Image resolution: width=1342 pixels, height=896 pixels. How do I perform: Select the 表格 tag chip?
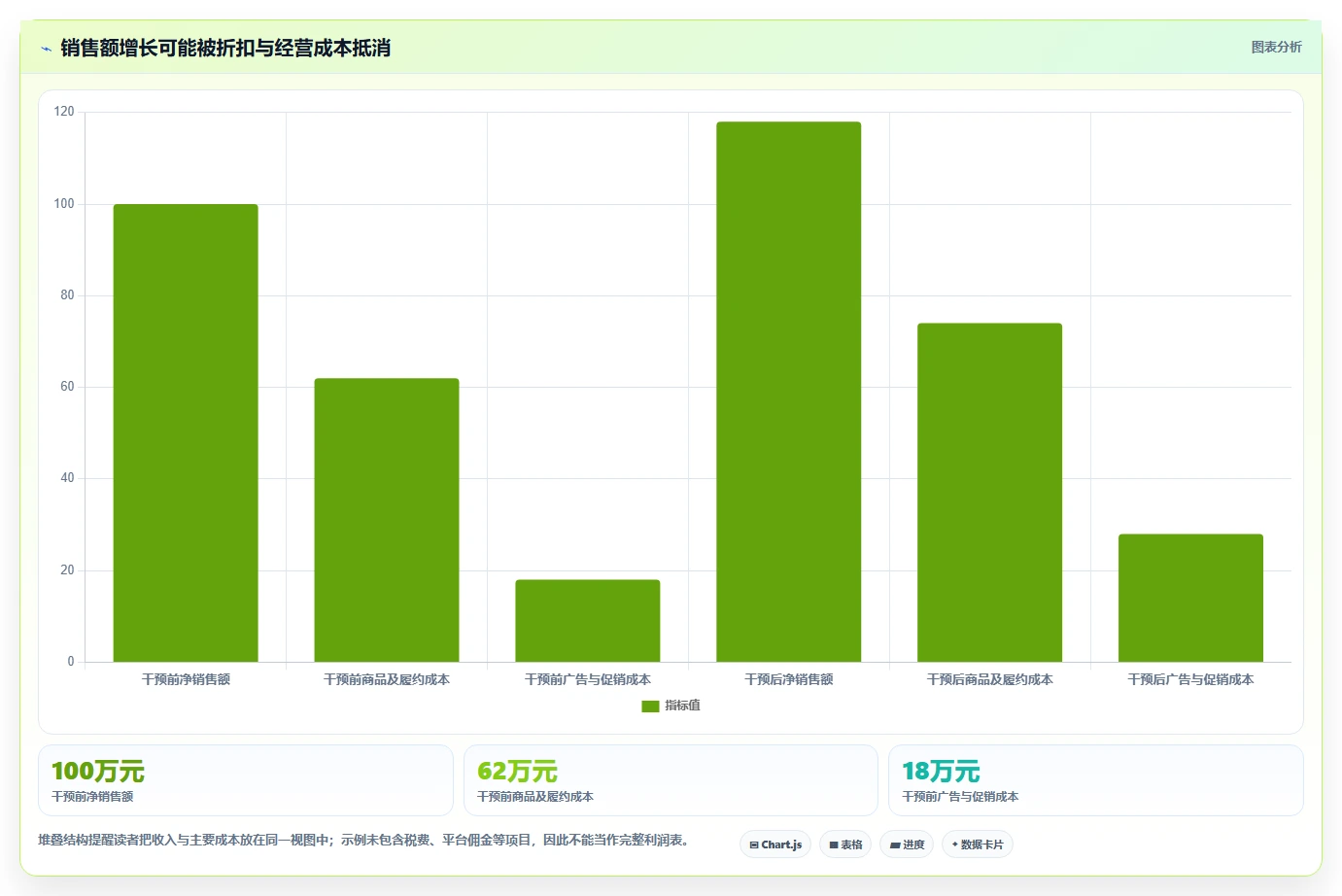click(x=845, y=844)
